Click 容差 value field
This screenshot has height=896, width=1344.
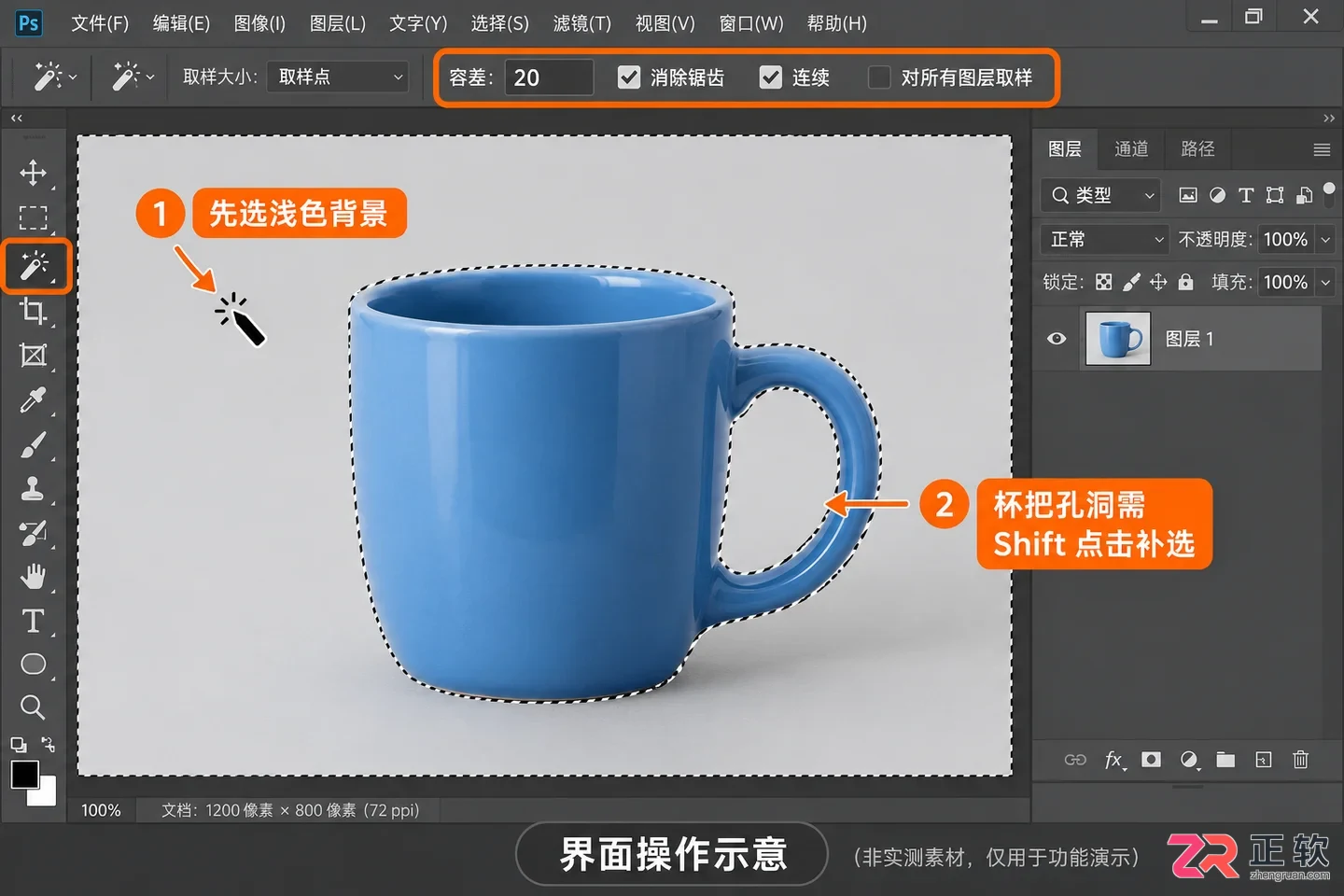pyautogui.click(x=549, y=77)
